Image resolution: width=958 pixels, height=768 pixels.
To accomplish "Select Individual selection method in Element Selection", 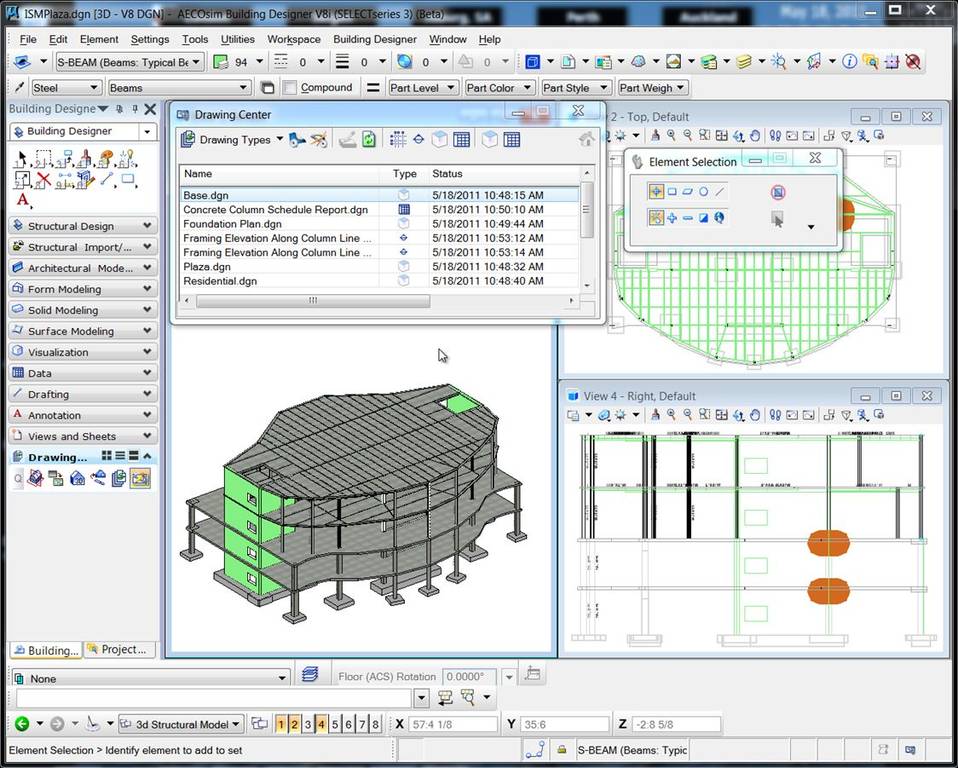I will (656, 192).
